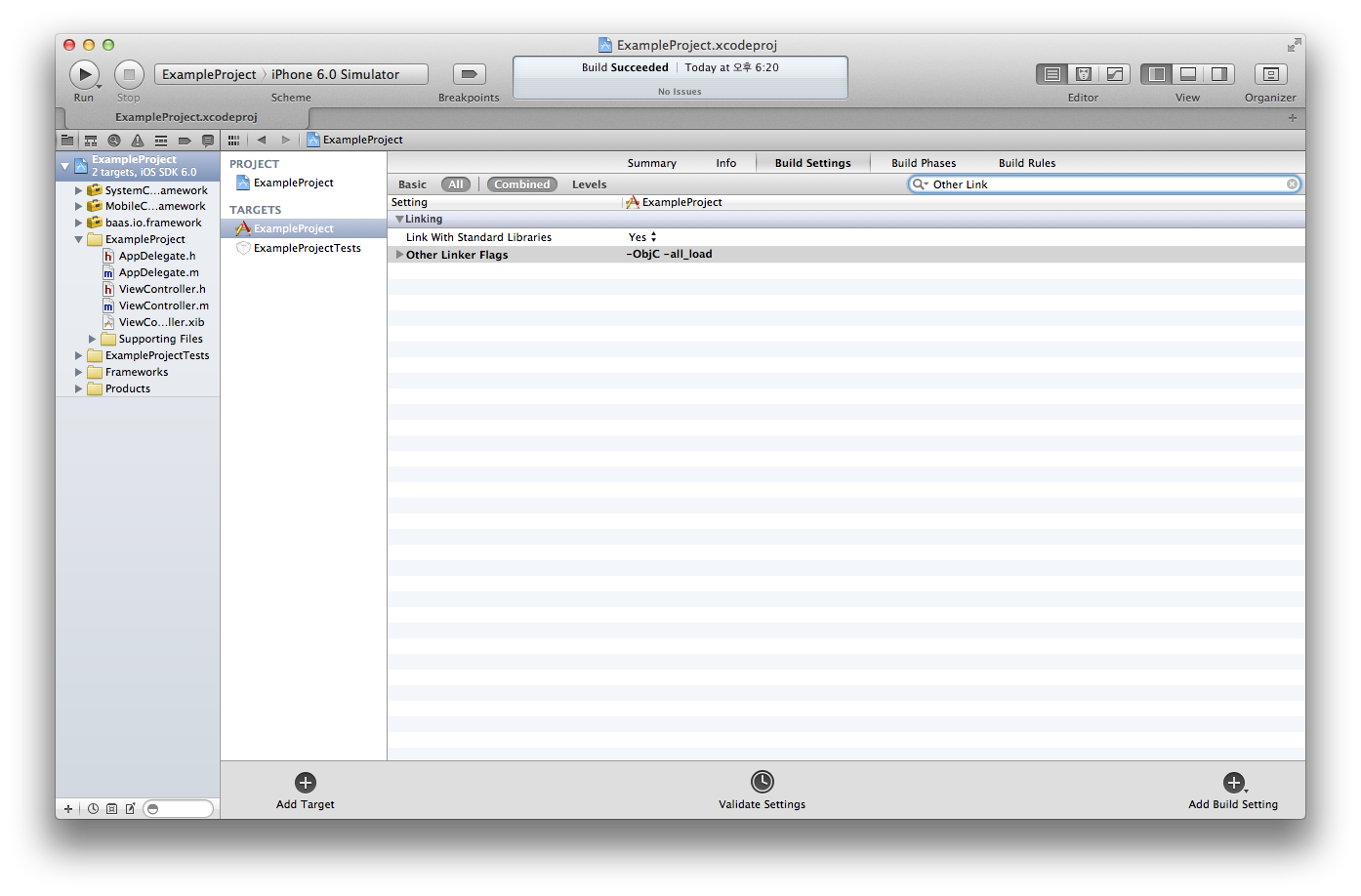Open the Log navigator
Screen dimensions: 1361x896
pyautogui.click(x=208, y=141)
